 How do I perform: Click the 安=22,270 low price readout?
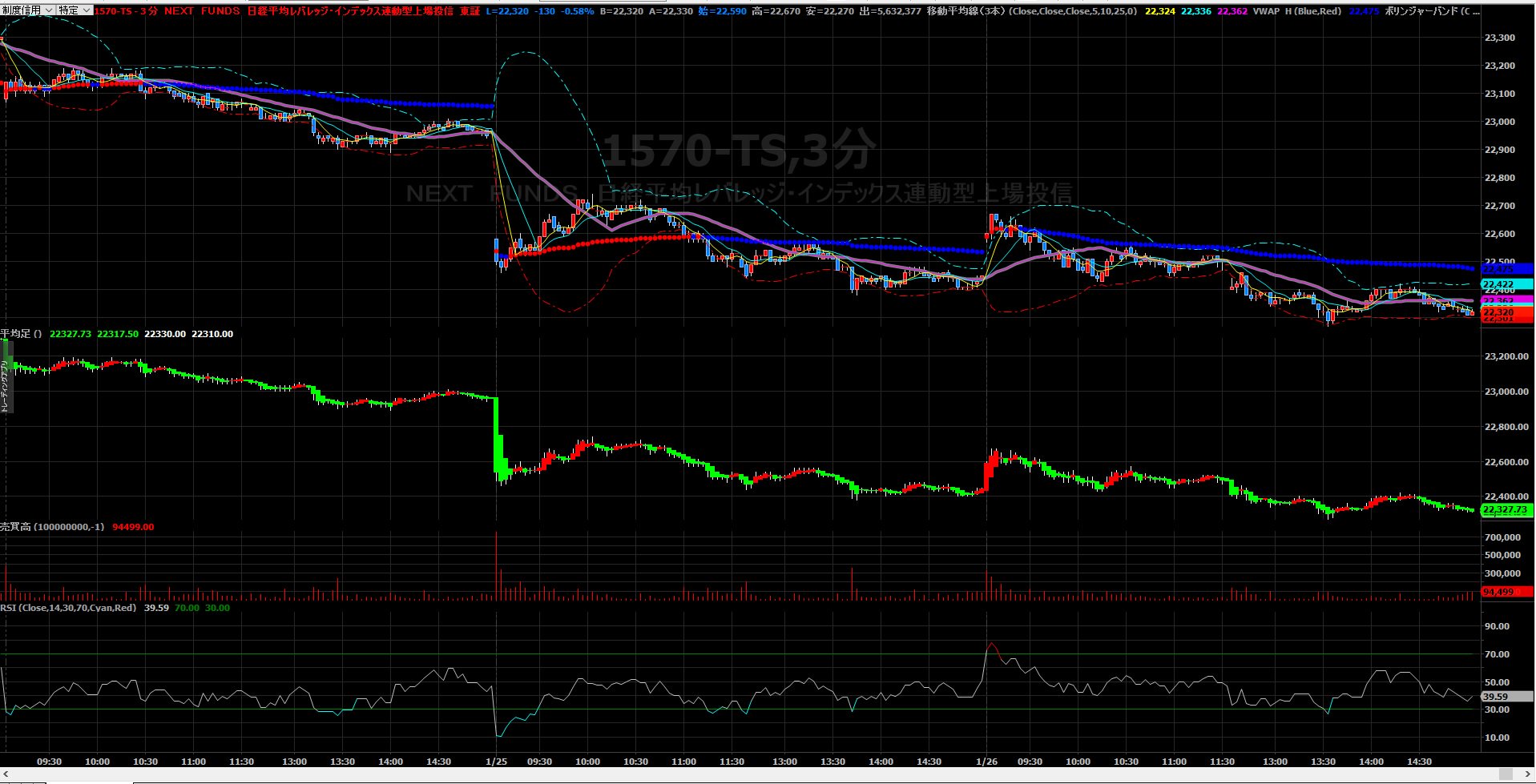point(829,11)
